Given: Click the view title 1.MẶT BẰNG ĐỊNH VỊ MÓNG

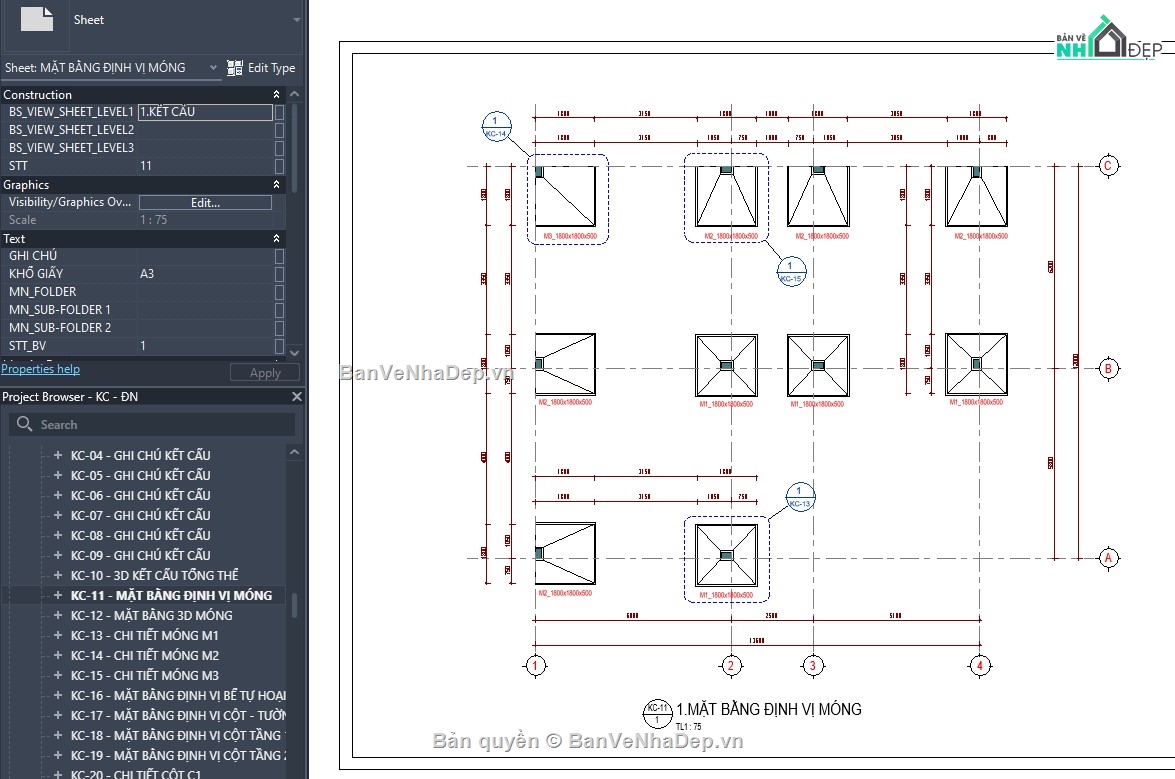Looking at the screenshot, I should [769, 709].
